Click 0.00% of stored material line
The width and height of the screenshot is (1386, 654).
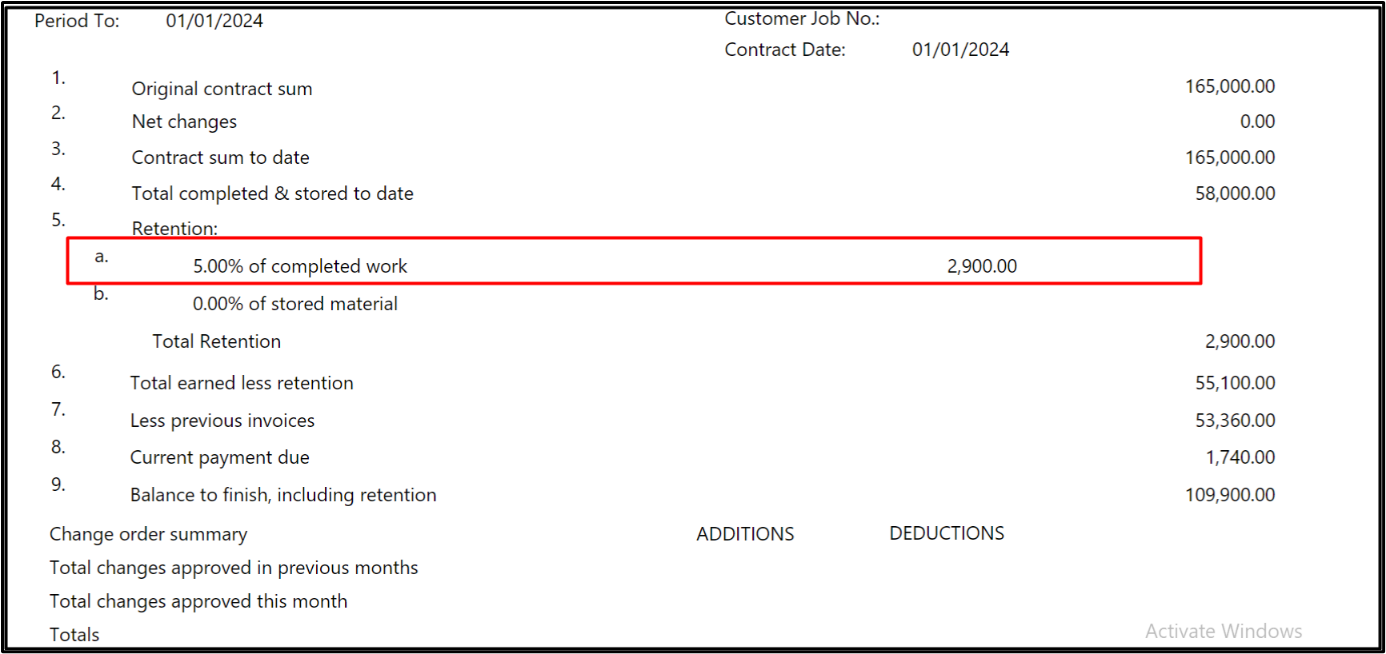(295, 304)
